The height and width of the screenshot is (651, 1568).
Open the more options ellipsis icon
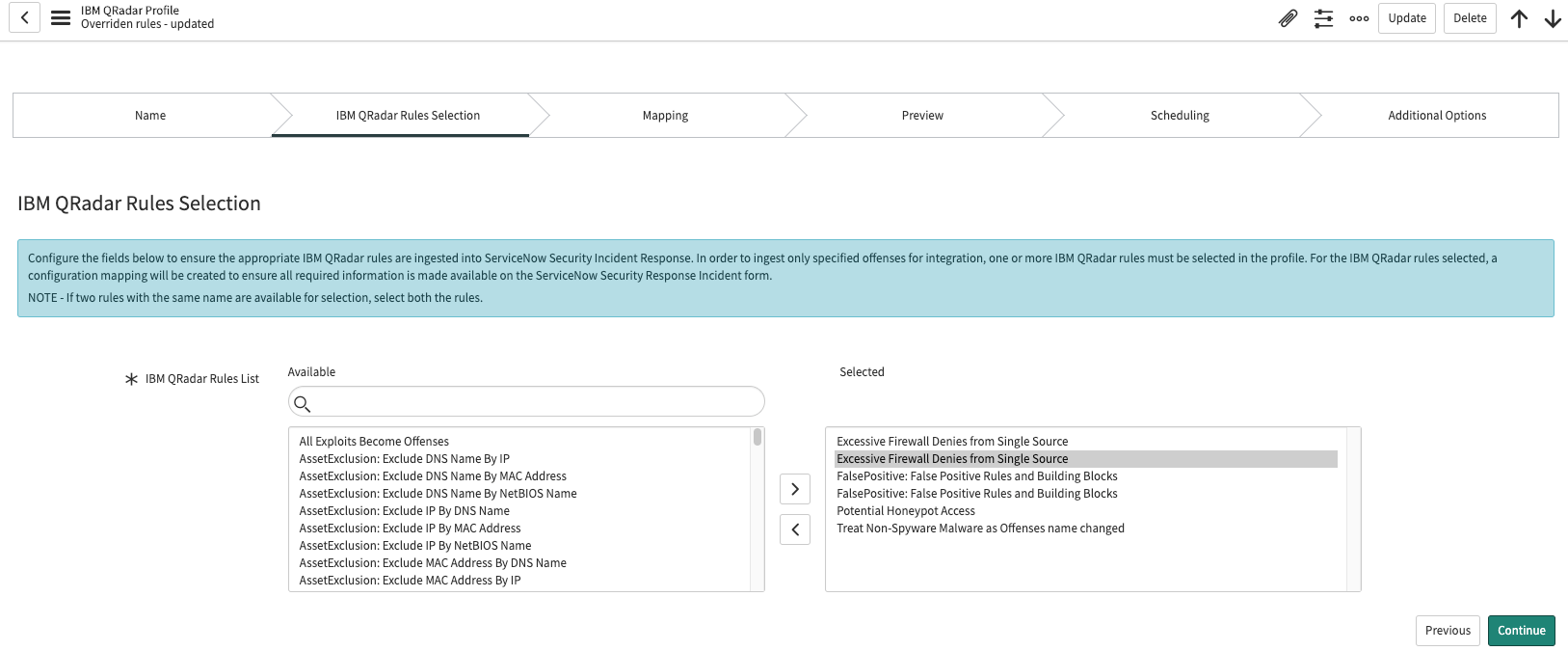pos(1359,18)
